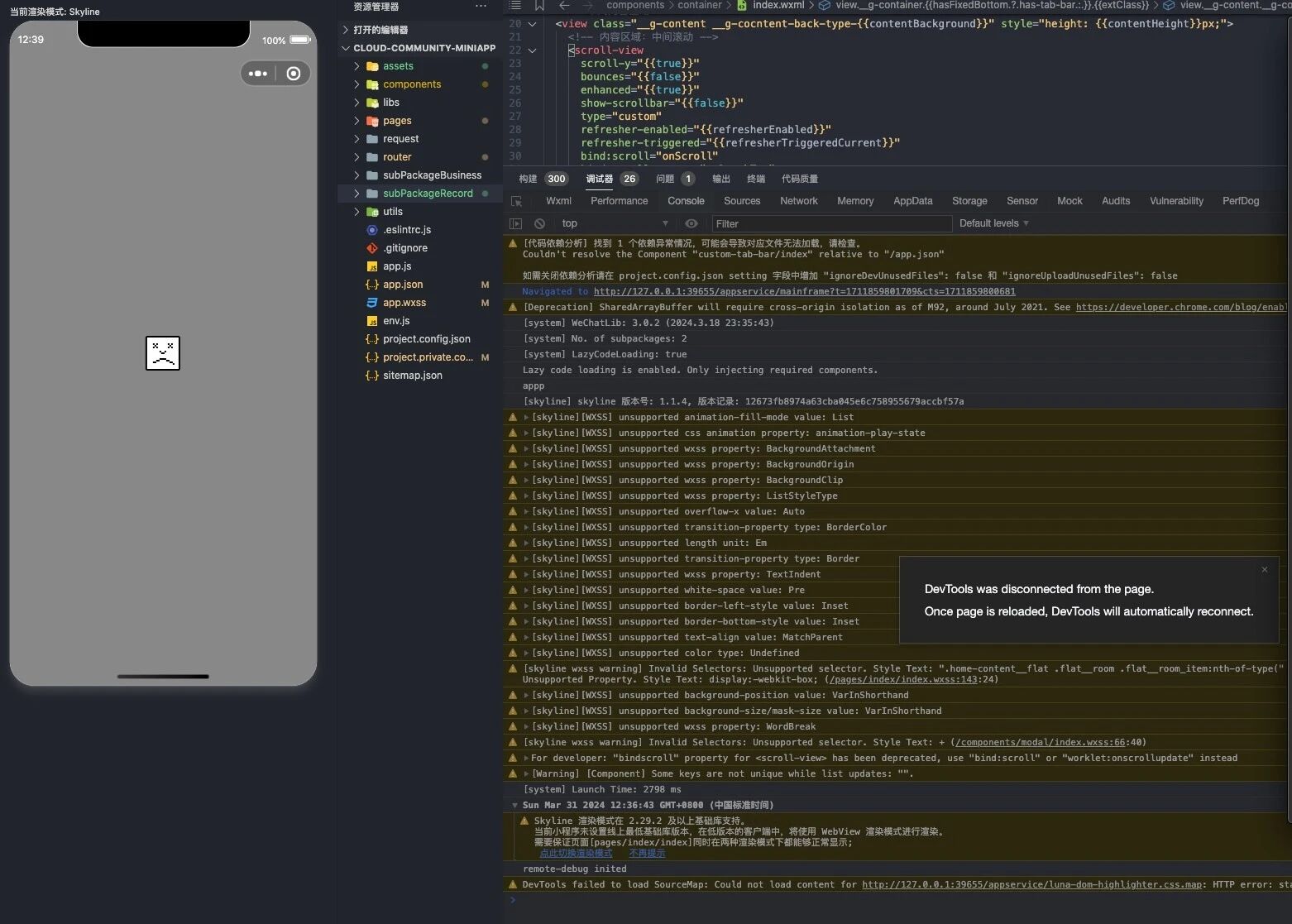Open the simulator capsule three-dots menu
This screenshot has width=1292, height=924.
(x=258, y=74)
